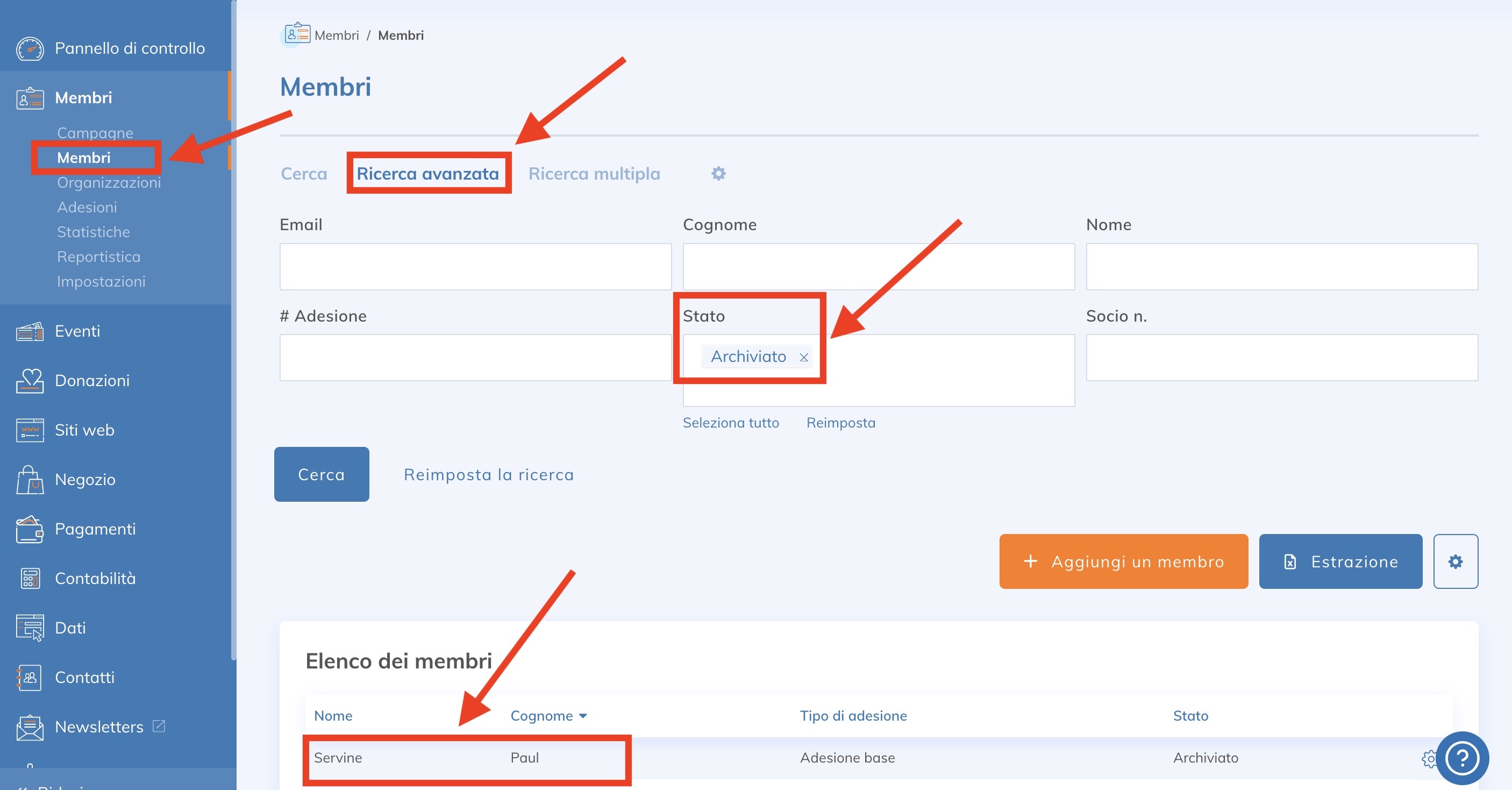Click the sidebar vertical scrollbar

coord(233,352)
